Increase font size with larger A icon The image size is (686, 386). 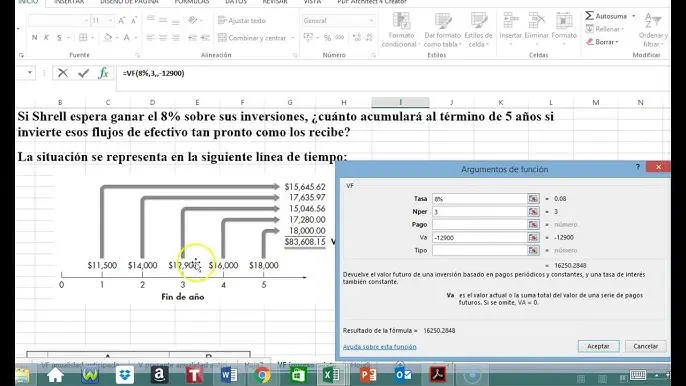(x=122, y=20)
